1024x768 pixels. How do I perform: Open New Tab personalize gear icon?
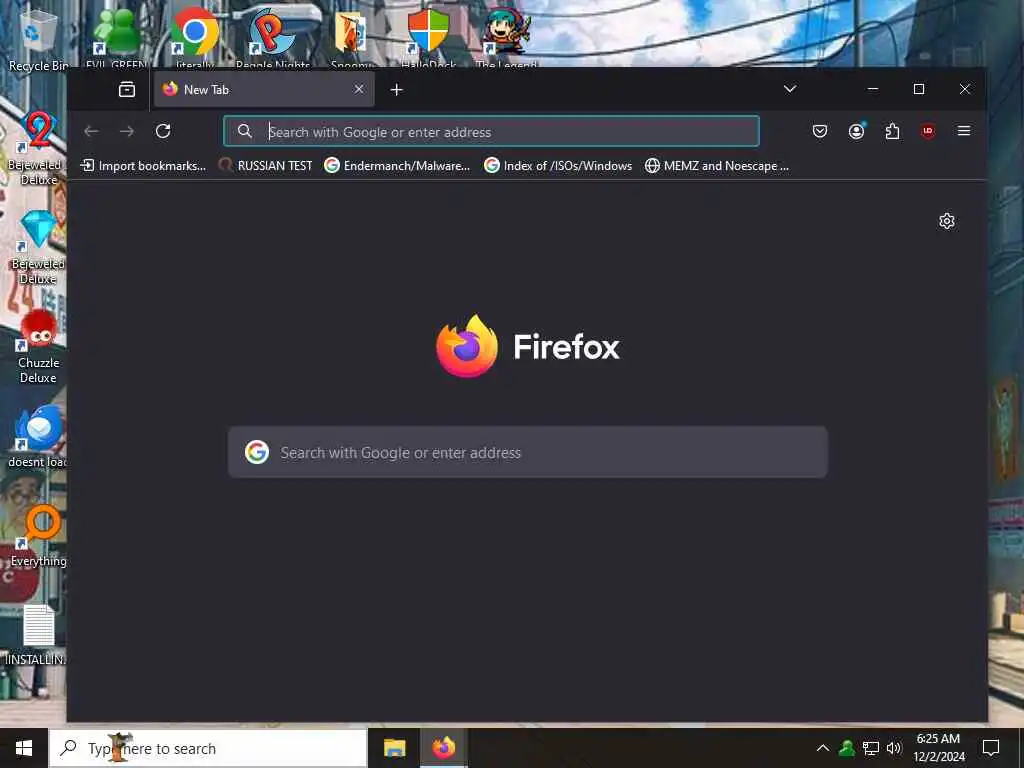point(946,221)
